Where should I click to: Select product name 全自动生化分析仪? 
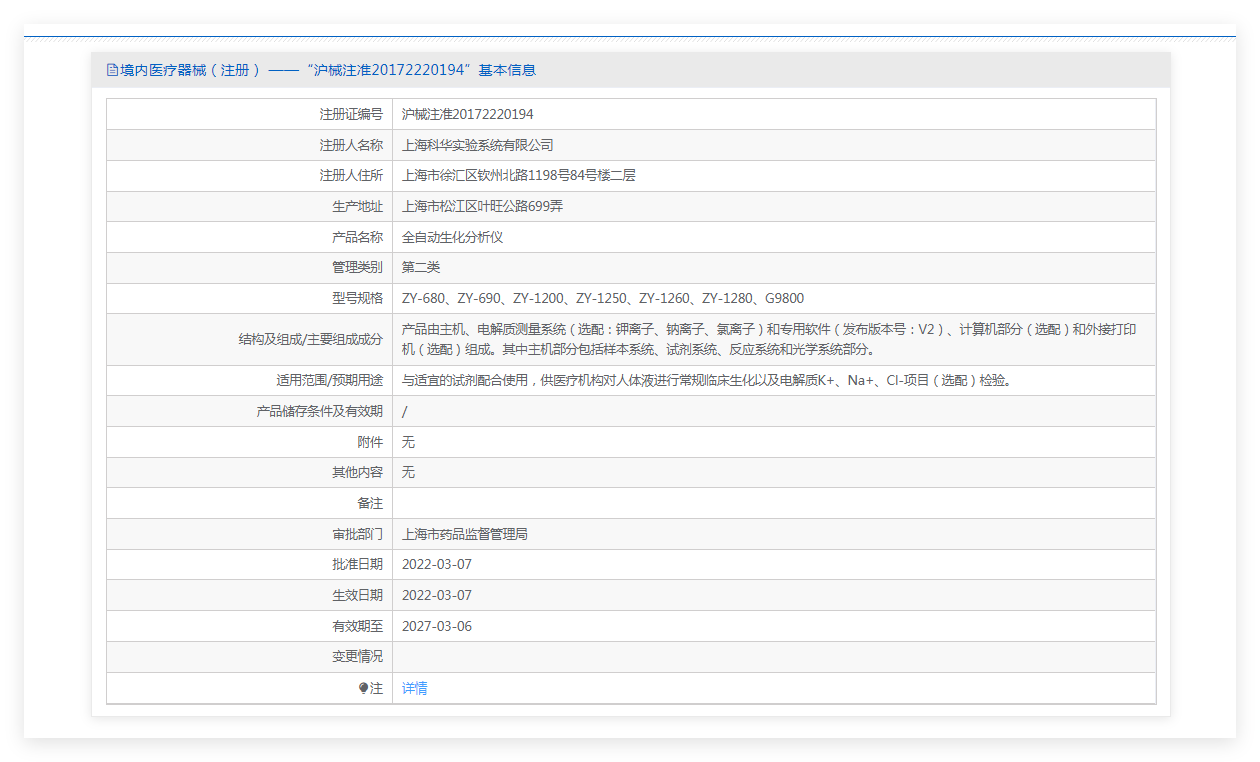(x=452, y=237)
